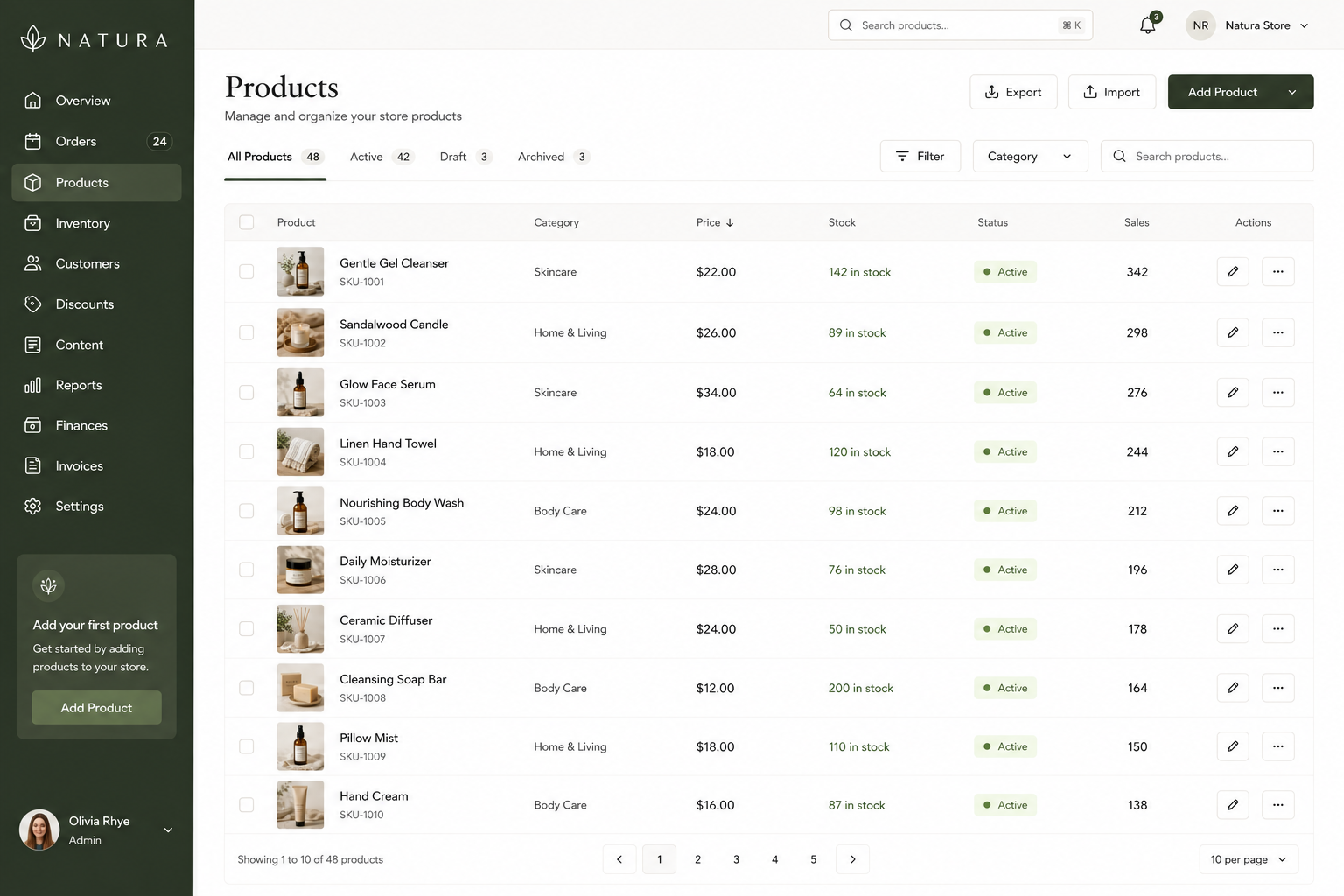Open Customers in the sidebar
The height and width of the screenshot is (896, 1344).
[96, 263]
